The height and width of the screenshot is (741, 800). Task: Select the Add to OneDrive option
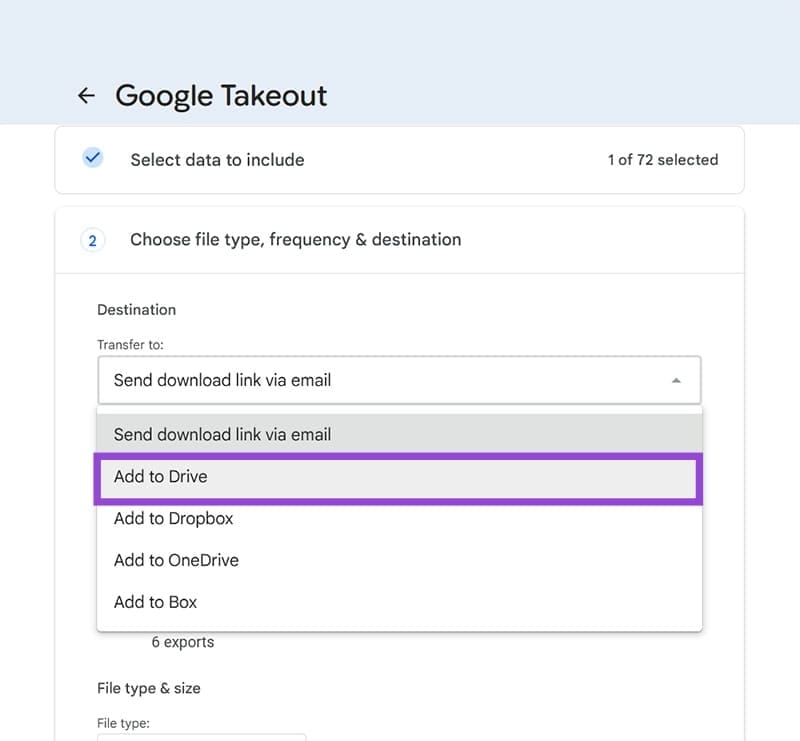(176, 560)
